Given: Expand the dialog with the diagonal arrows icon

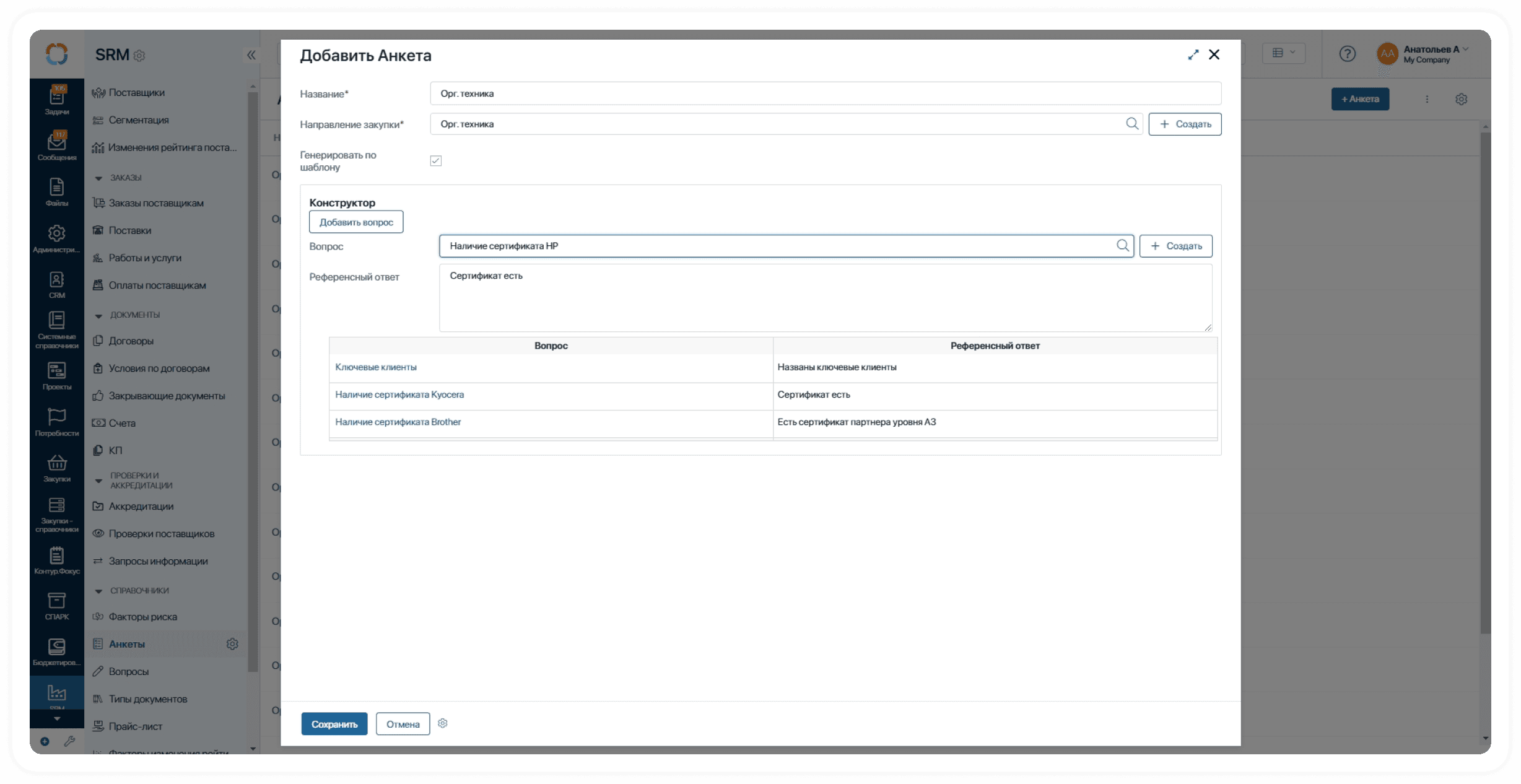Looking at the screenshot, I should click(1193, 55).
